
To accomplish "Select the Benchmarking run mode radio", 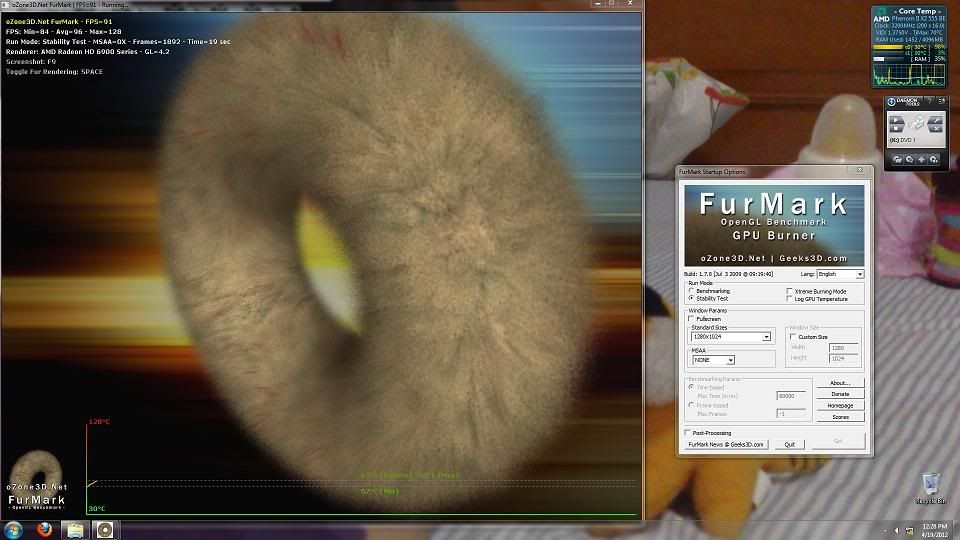I will pos(692,291).
